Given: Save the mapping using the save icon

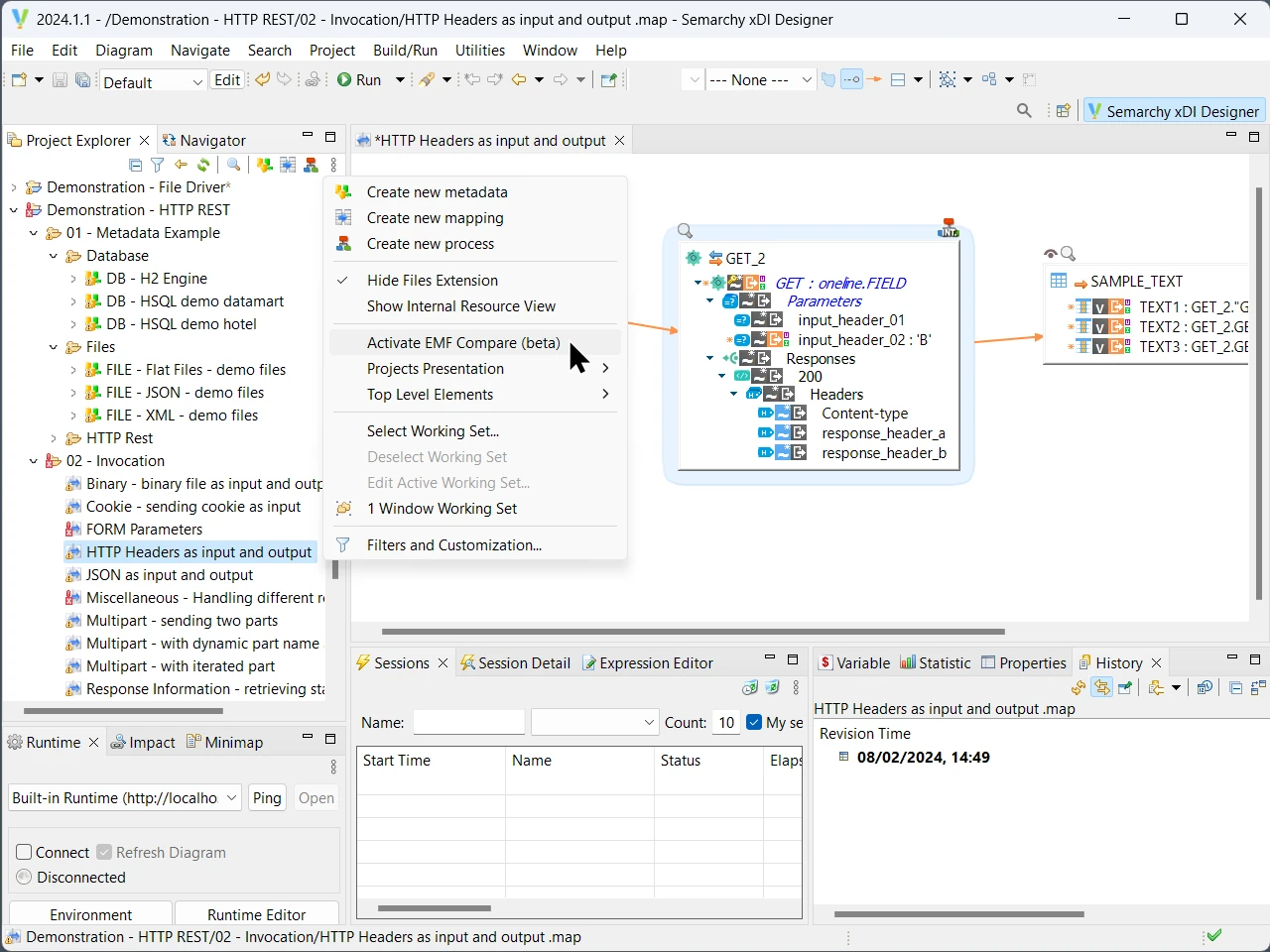Looking at the screenshot, I should pos(60,80).
